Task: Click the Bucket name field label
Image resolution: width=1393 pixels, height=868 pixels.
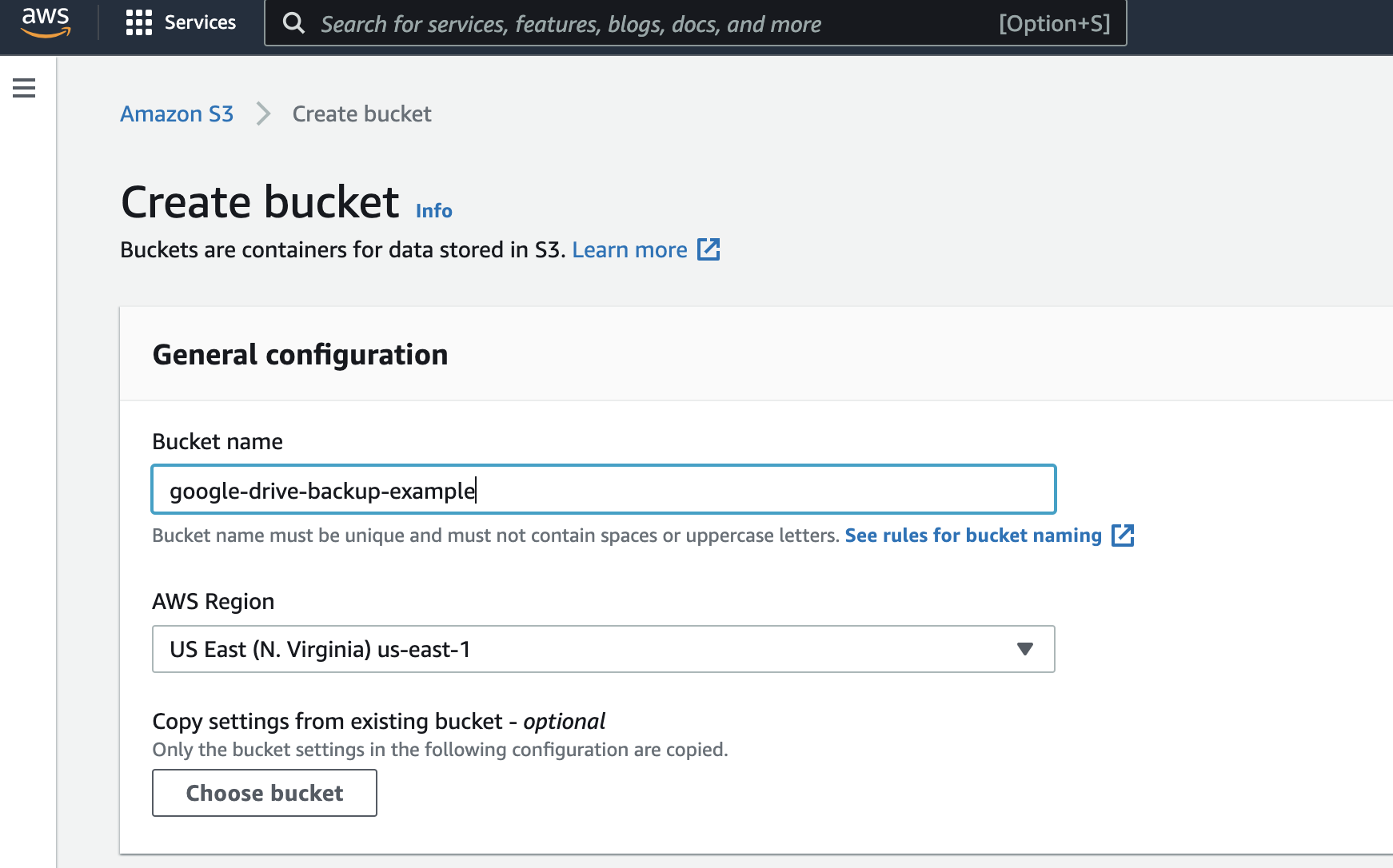Action: click(218, 441)
